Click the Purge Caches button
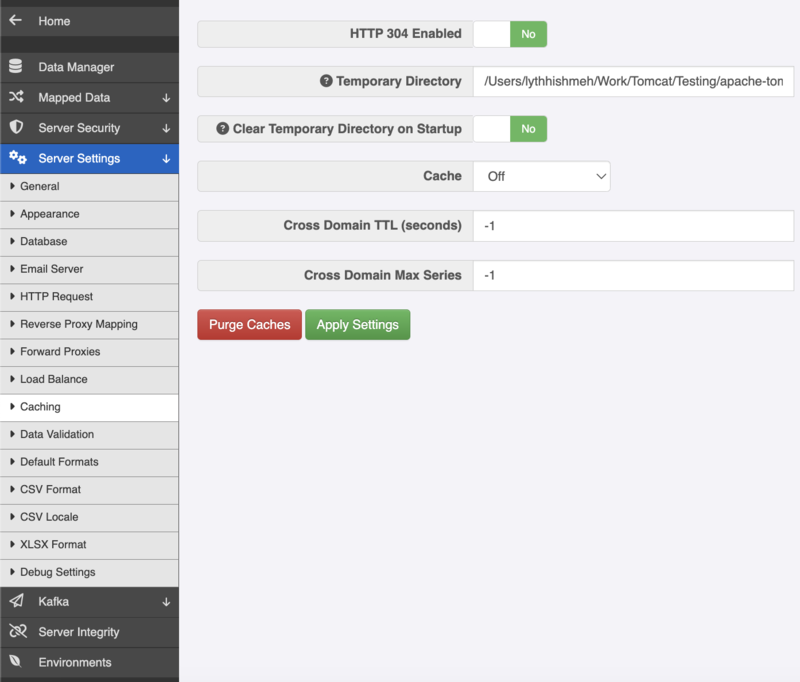800x682 pixels. coord(248,324)
